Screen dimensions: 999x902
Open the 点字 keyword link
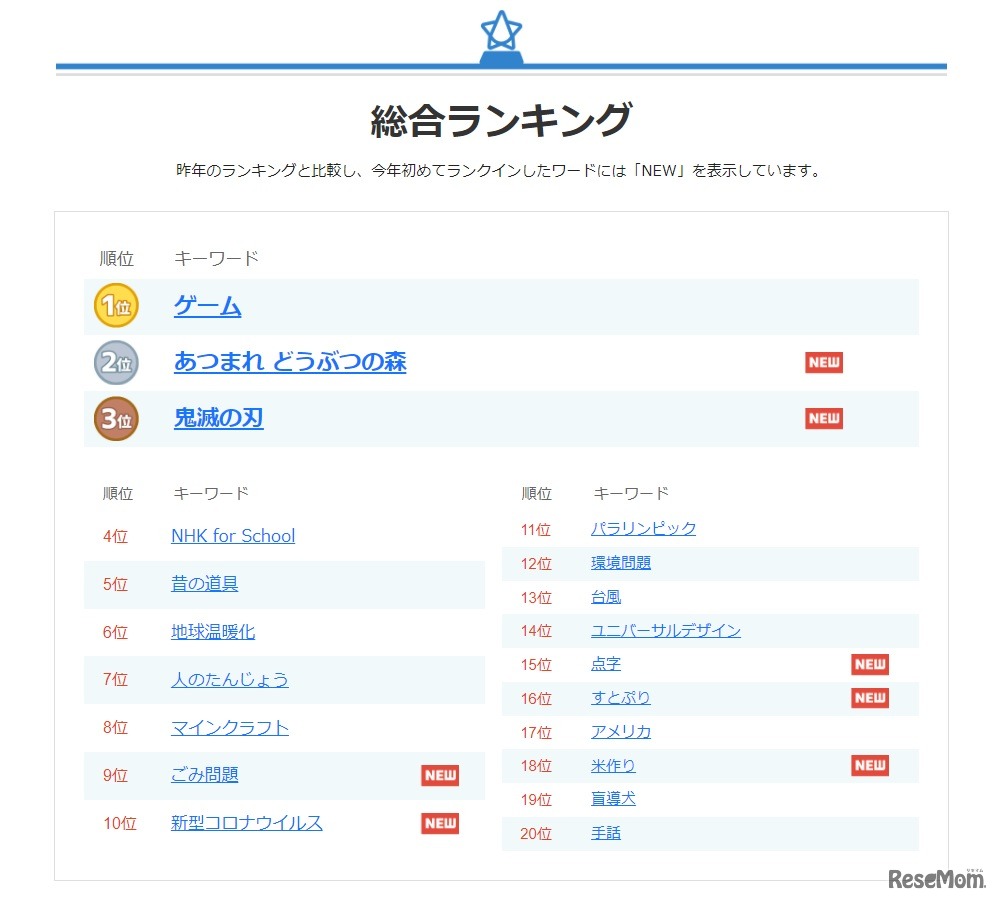click(x=606, y=664)
